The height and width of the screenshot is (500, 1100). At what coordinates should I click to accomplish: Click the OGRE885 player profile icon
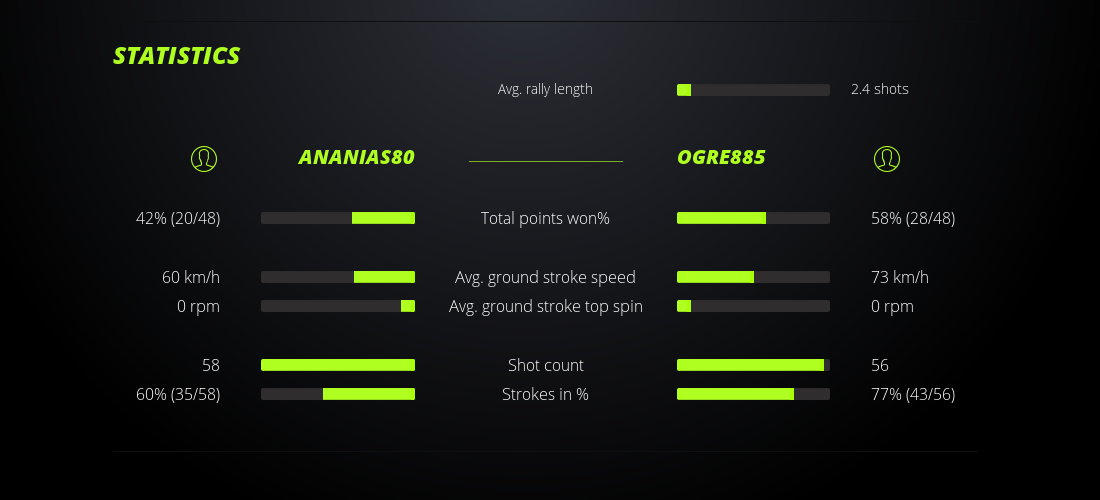point(886,158)
